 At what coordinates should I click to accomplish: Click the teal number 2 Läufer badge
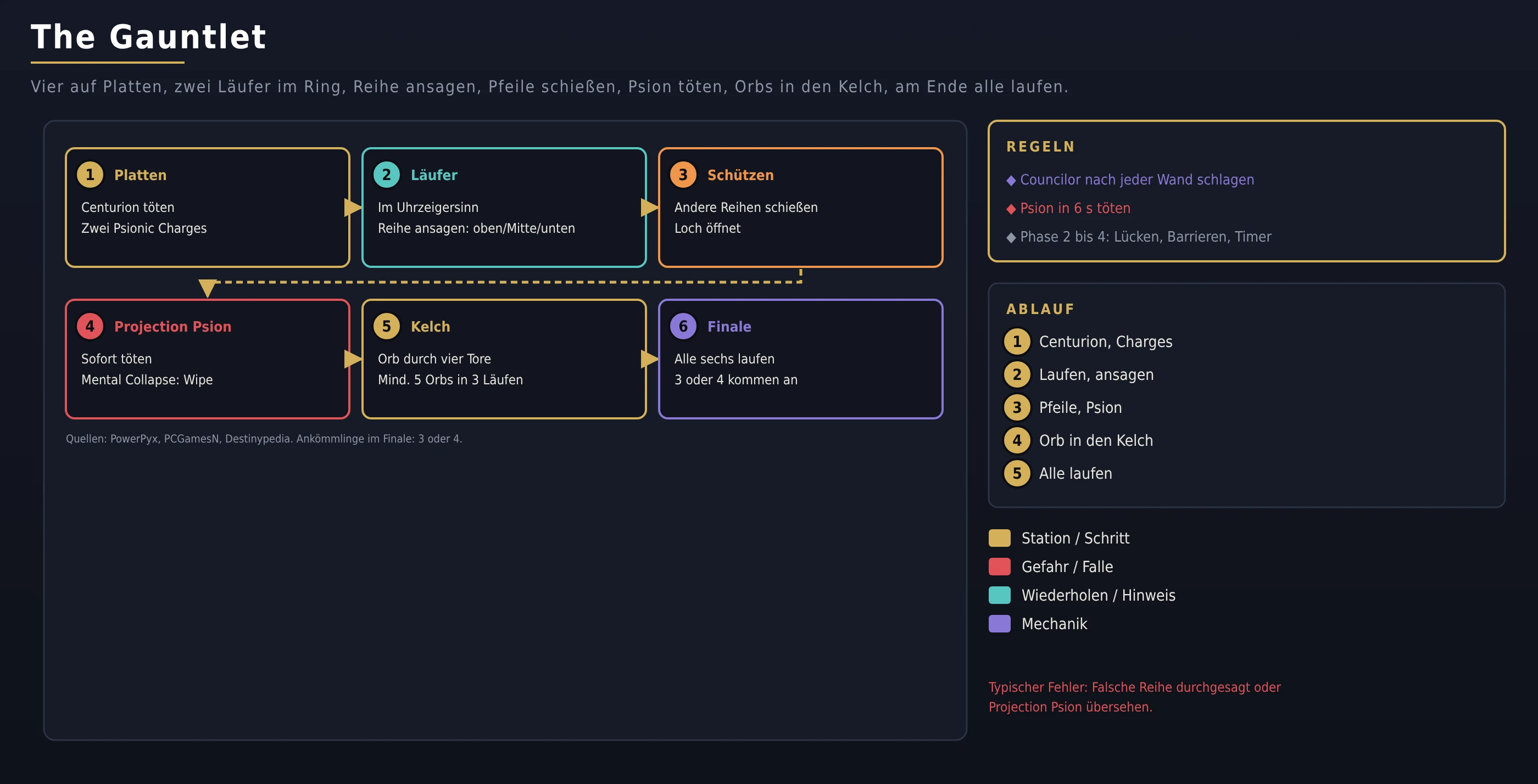coord(386,175)
